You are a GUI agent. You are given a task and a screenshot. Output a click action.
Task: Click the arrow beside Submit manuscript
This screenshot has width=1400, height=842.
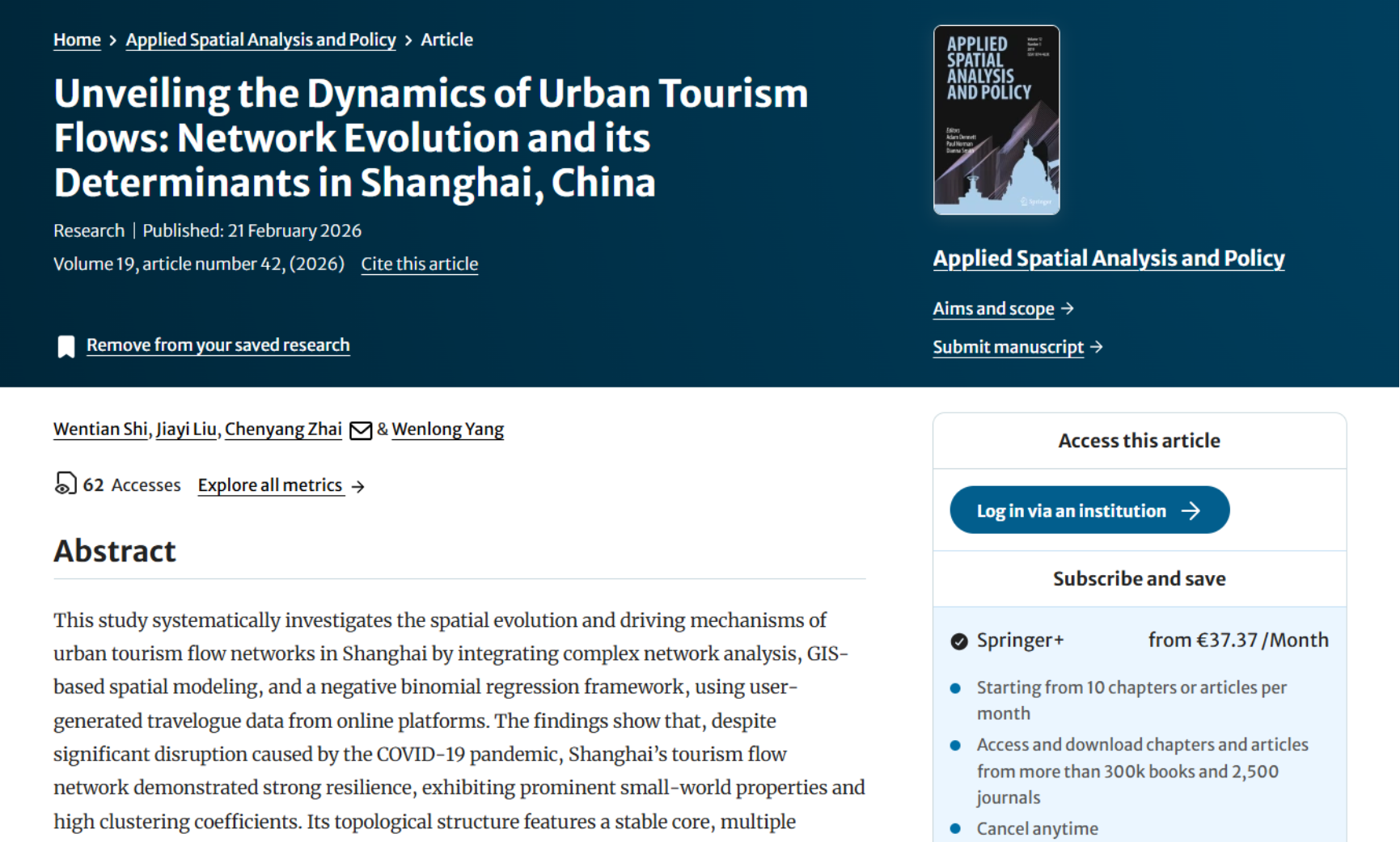pos(1097,347)
